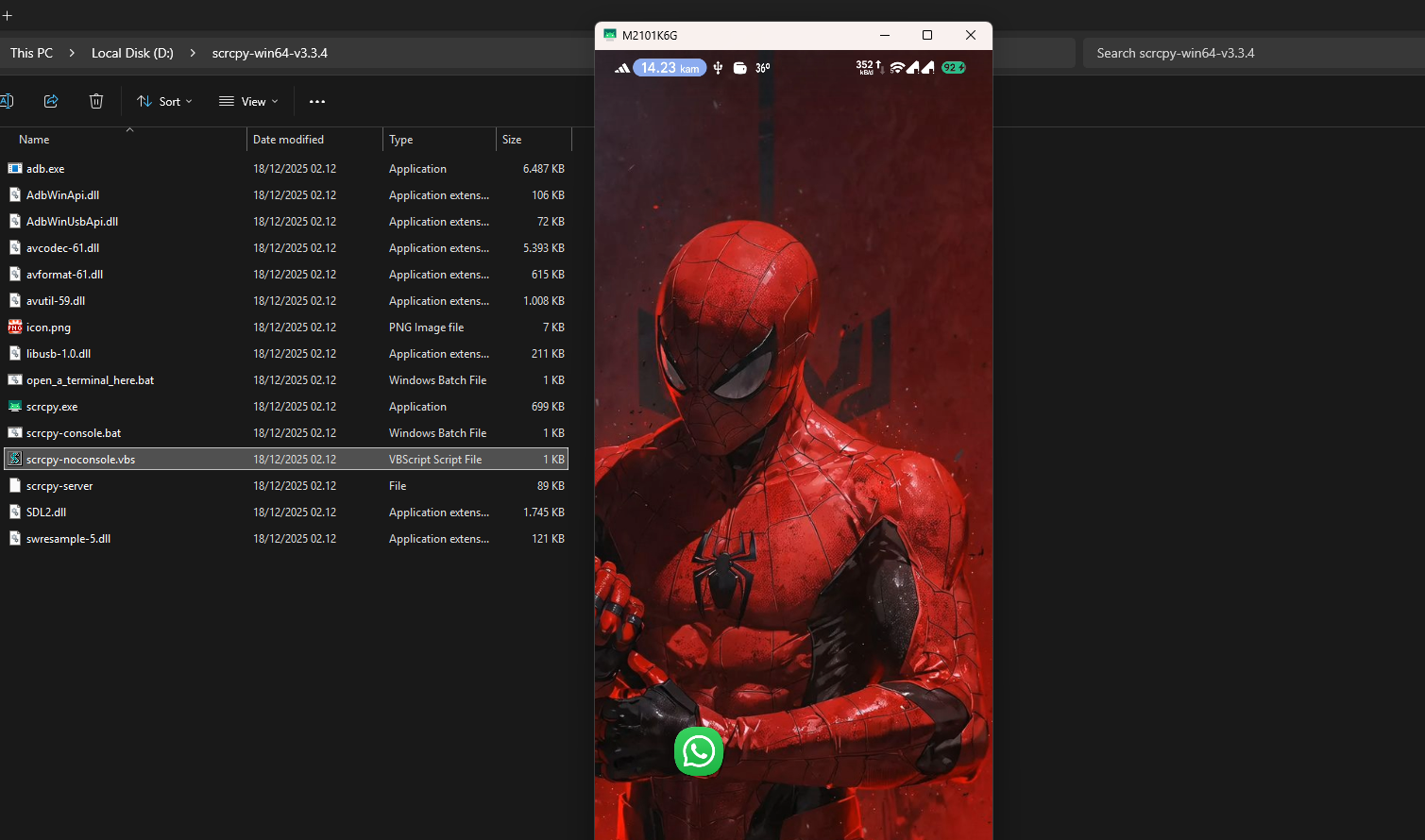Screen dimensions: 1425x840
Task: Open the three-dot See more menu
Action: coord(317,101)
